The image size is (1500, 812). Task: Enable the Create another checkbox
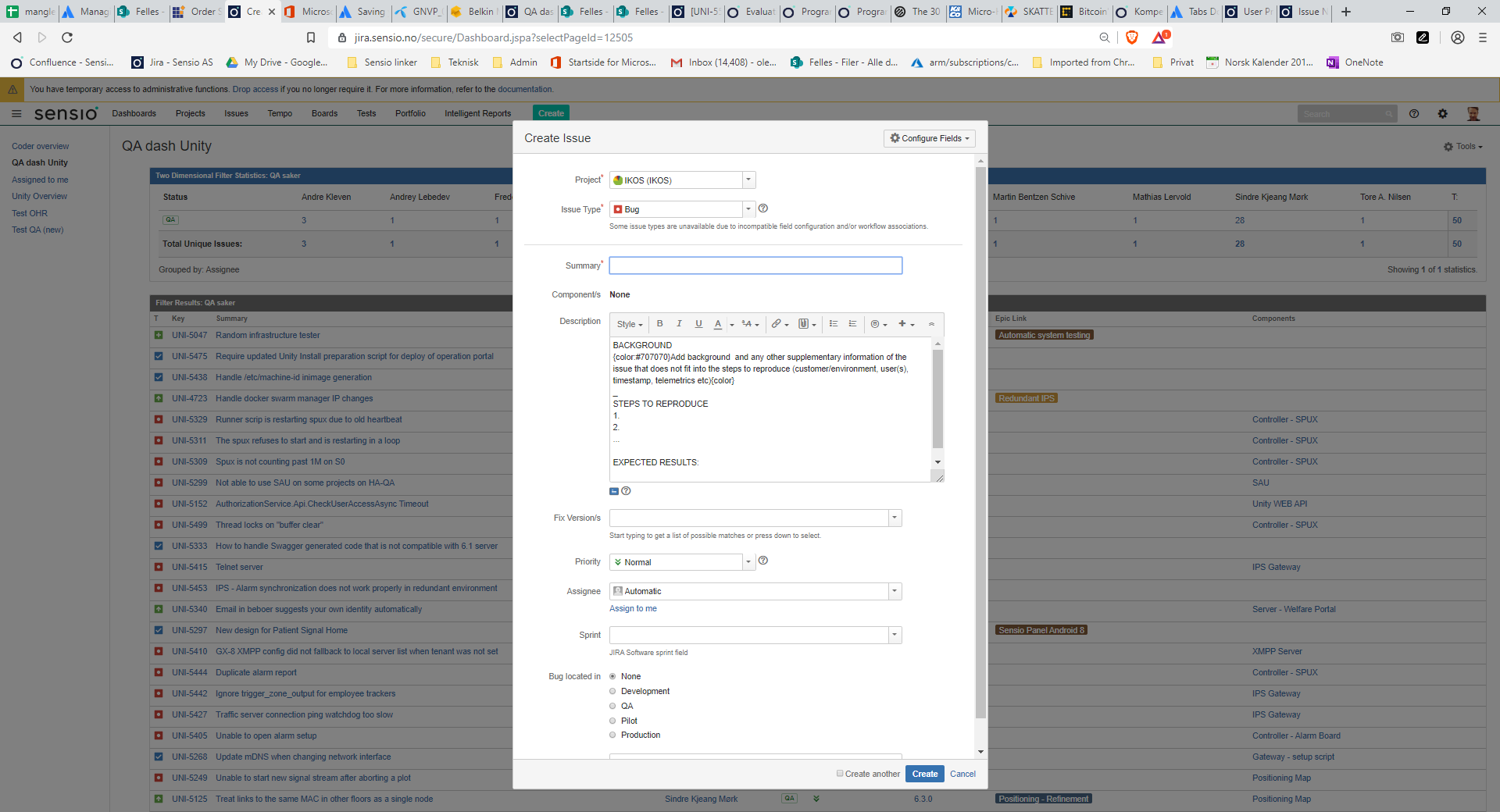click(x=840, y=774)
